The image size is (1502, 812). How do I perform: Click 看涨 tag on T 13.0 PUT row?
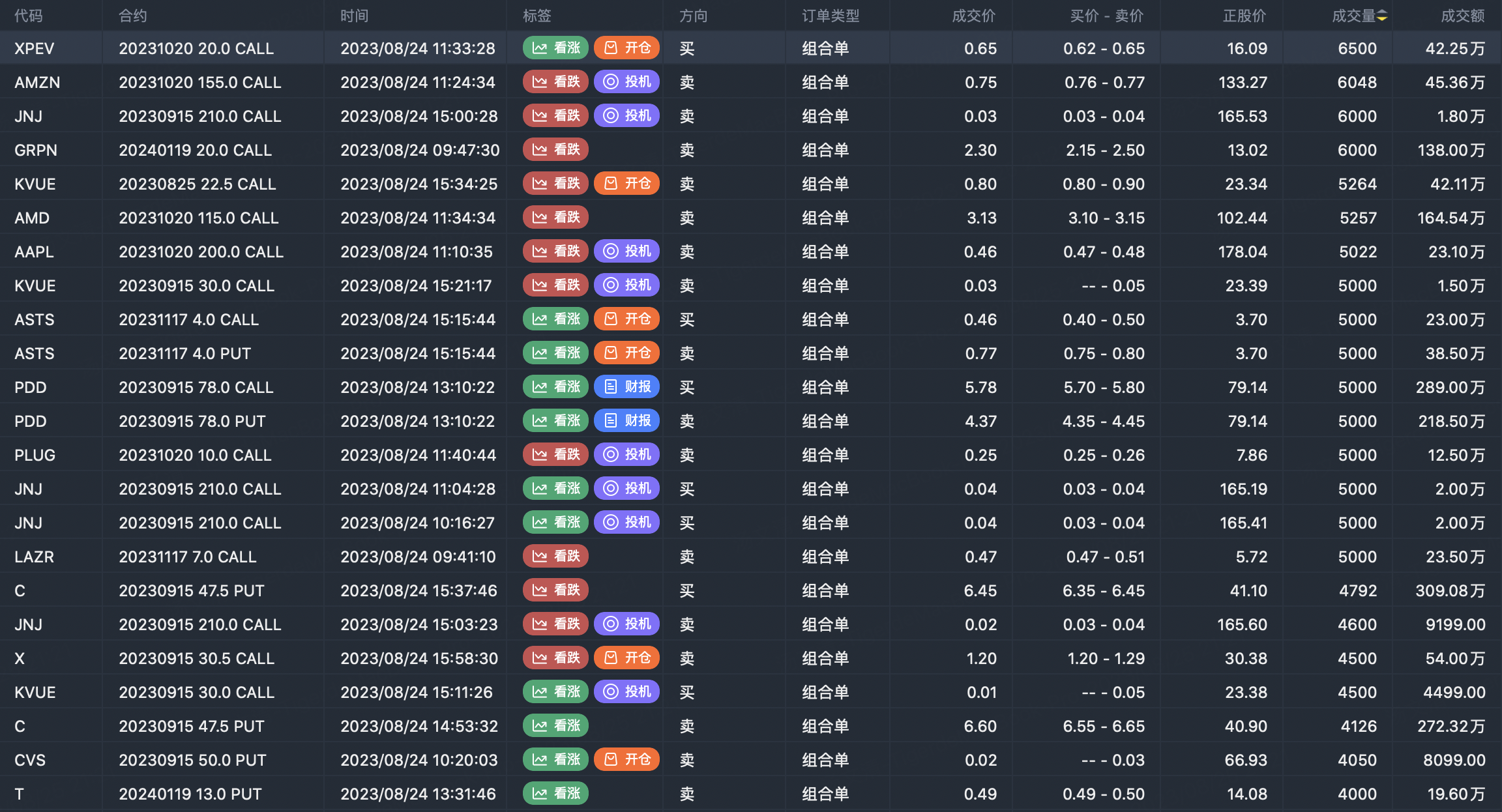(556, 794)
